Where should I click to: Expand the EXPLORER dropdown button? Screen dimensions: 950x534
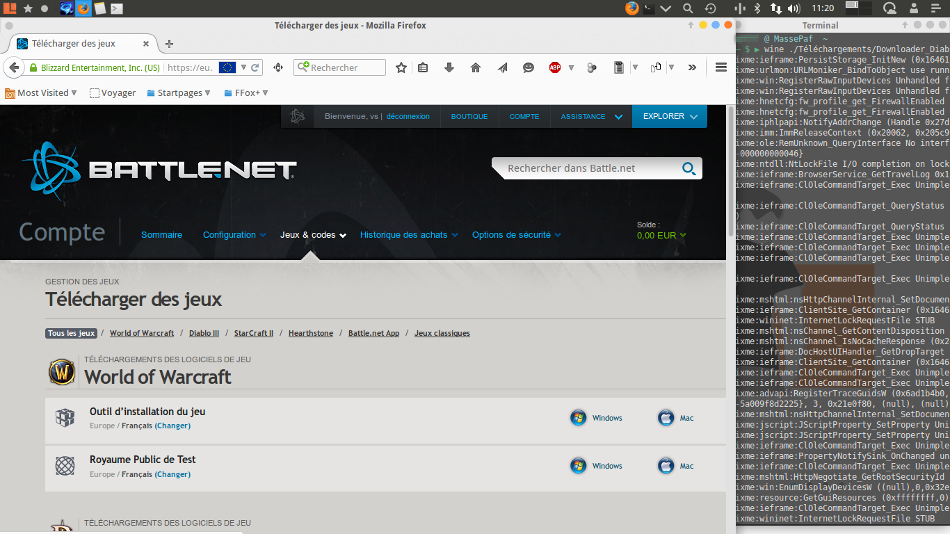(669, 116)
